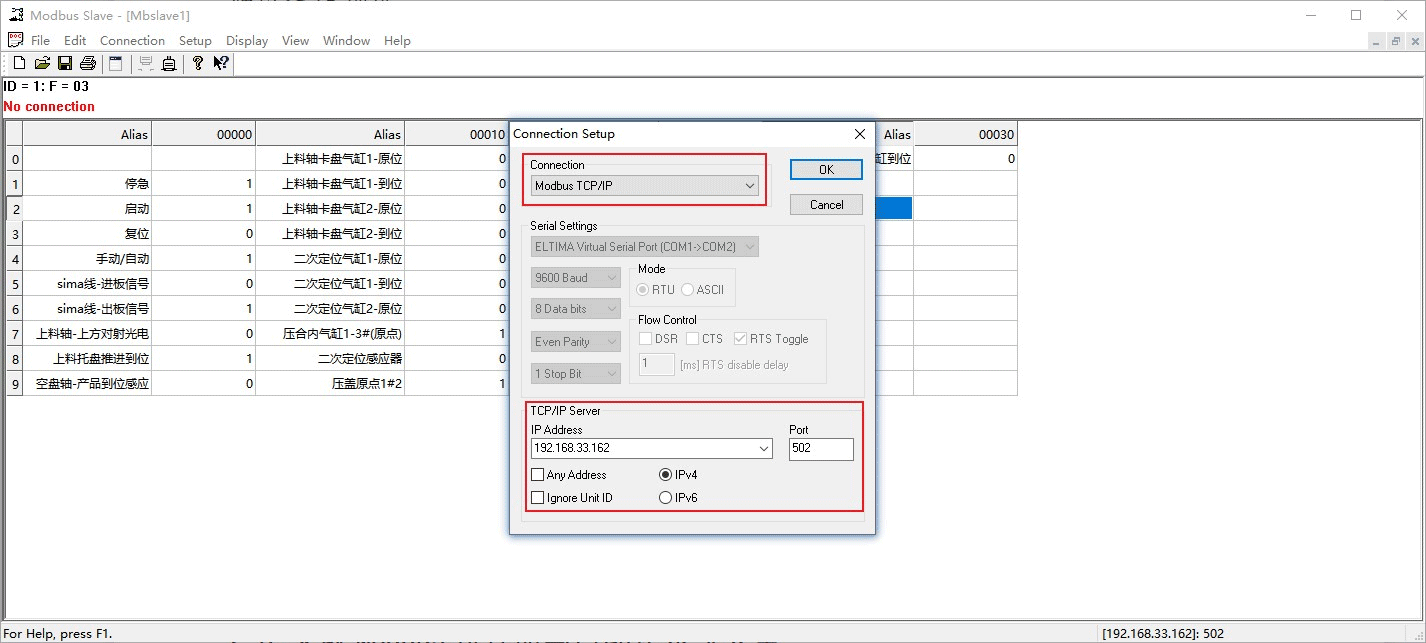Select the IPv4 radio button
Image resolution: width=1426 pixels, height=643 pixels.
[666, 475]
